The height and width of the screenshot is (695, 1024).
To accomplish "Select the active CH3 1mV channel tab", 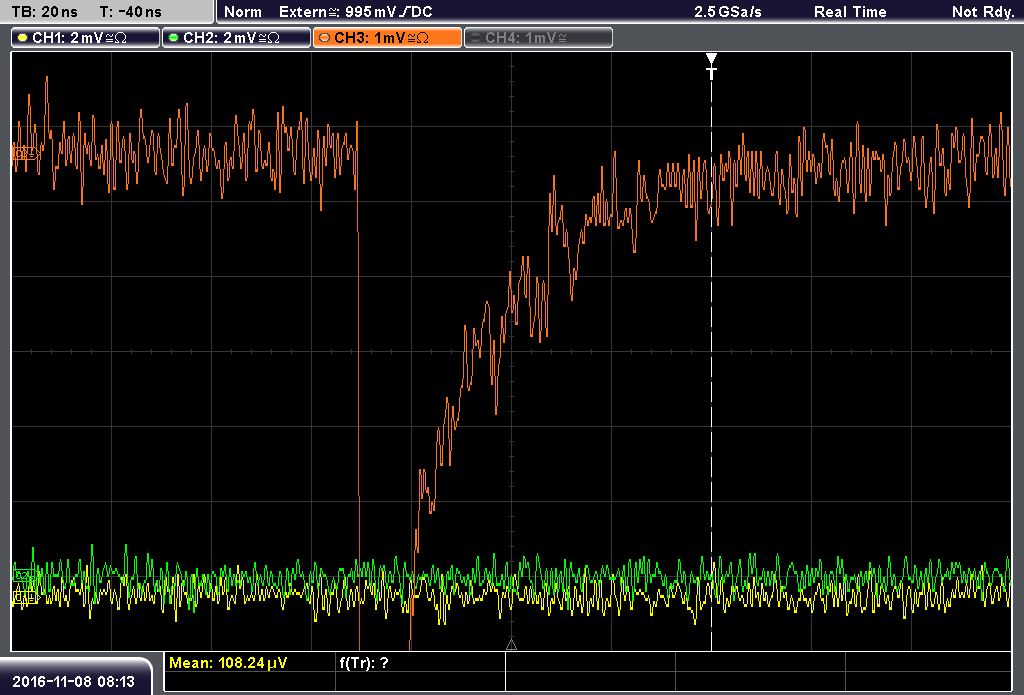I will pos(387,38).
